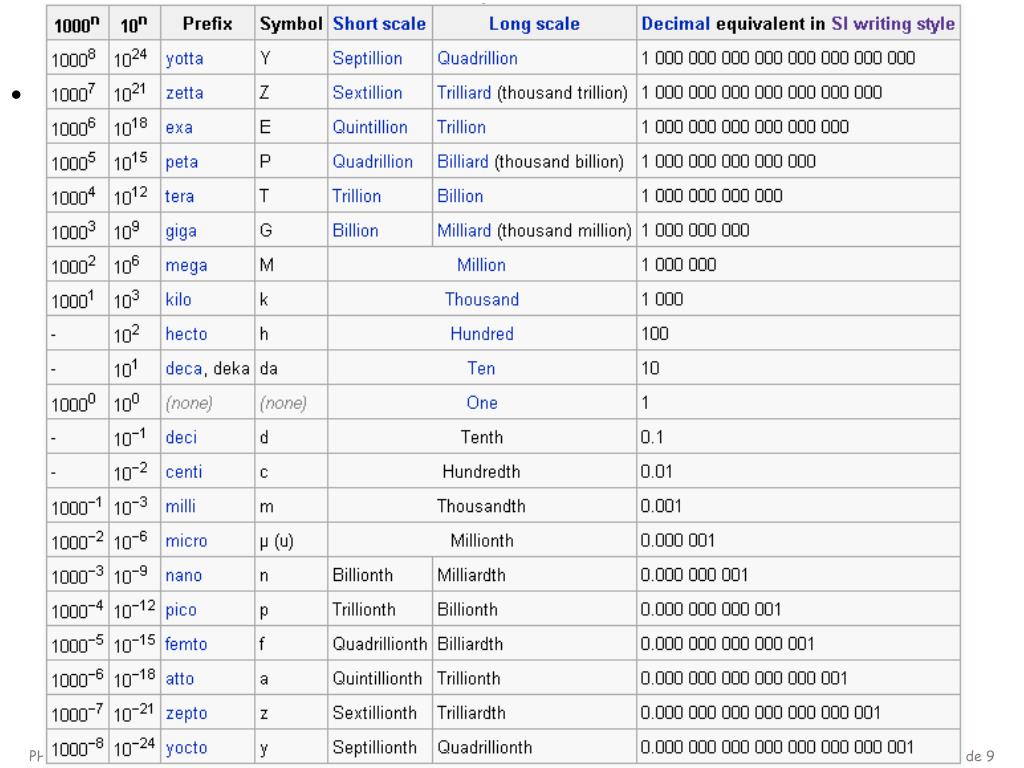This screenshot has width=1024, height=768.
Task: Follow the 'zepto' prefix link
Action: (x=186, y=713)
